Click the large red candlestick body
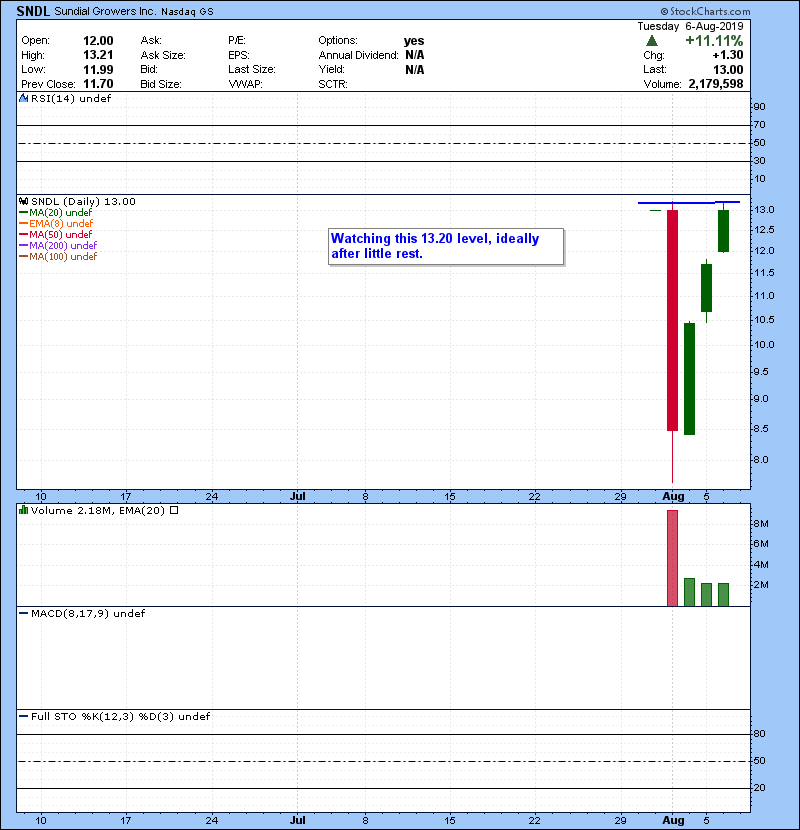 [x=672, y=320]
